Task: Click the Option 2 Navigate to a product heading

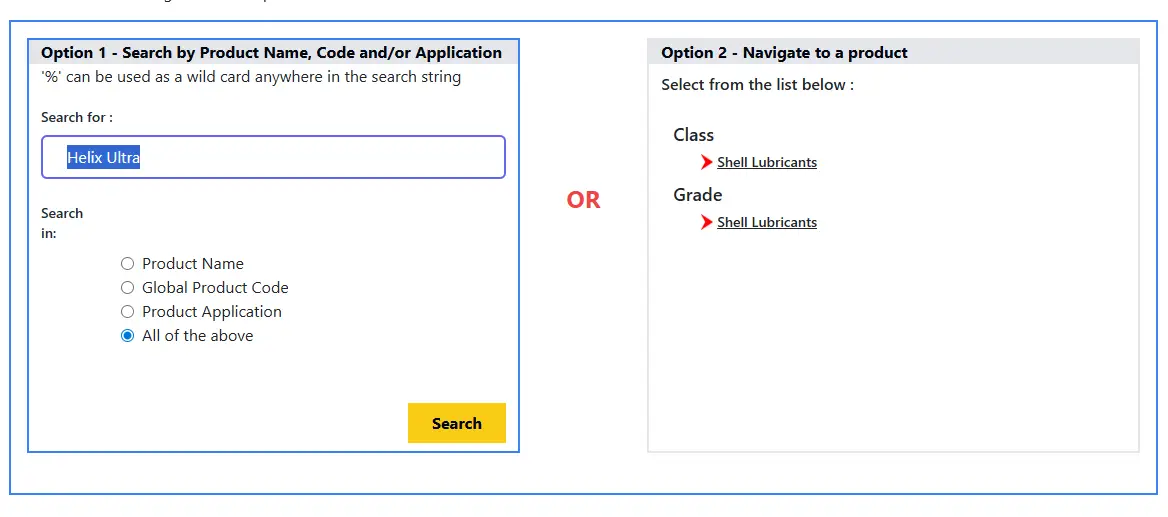Action: point(784,53)
